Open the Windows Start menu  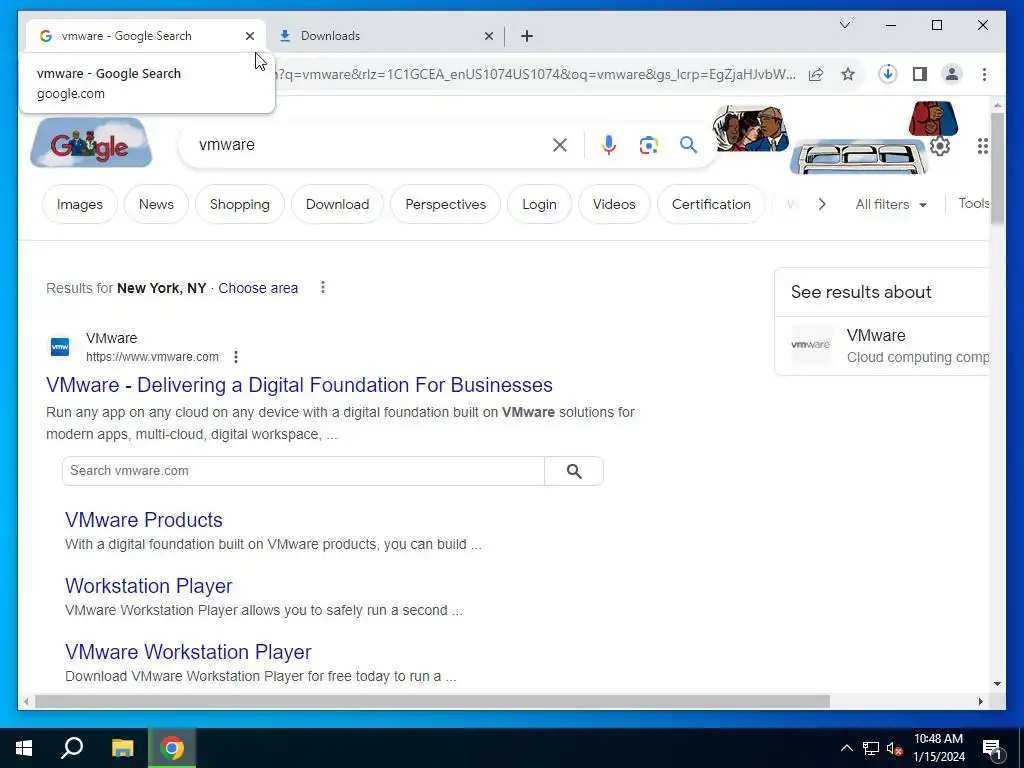click(x=24, y=748)
